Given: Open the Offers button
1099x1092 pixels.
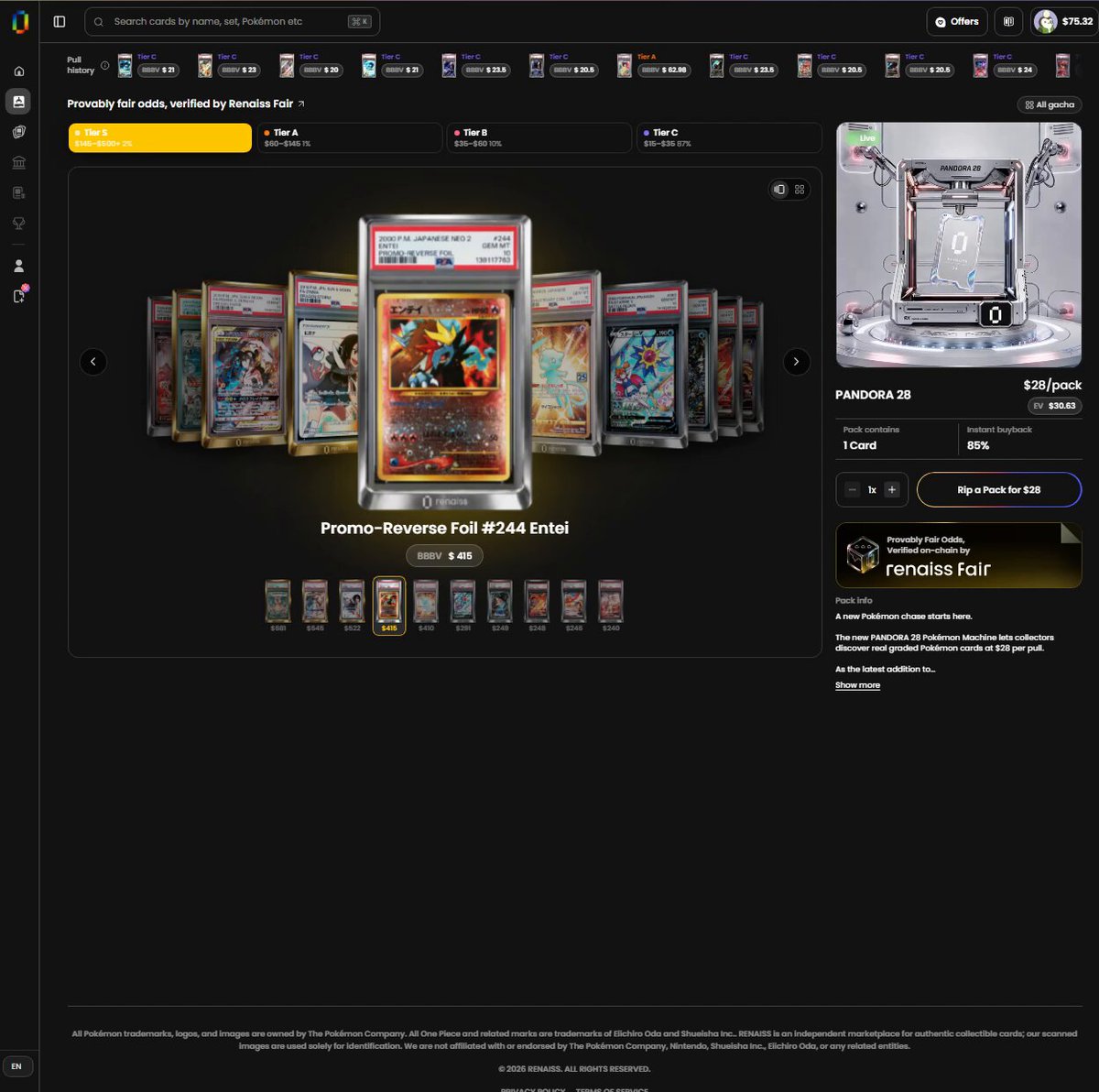Looking at the screenshot, I should [957, 21].
